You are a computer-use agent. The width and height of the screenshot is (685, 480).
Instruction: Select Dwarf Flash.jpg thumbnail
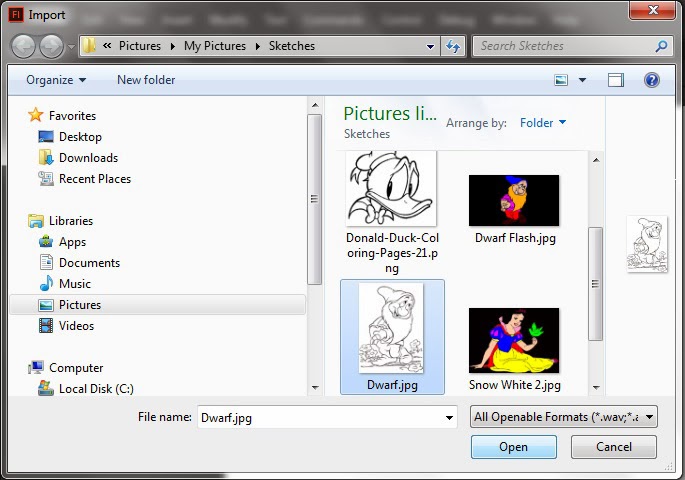514,200
